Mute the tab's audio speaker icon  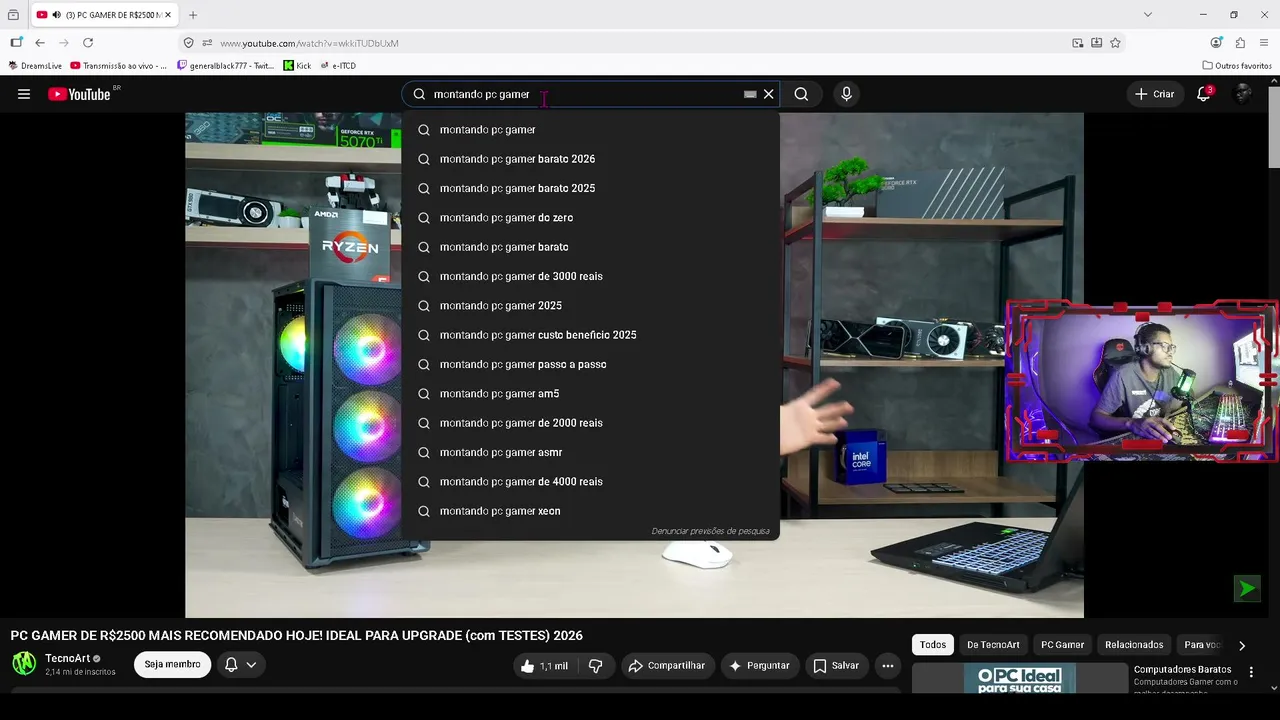point(56,15)
